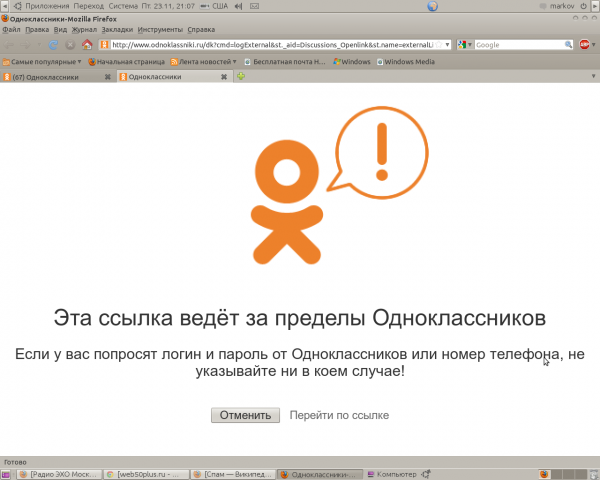Open the back/forward history dropdown arrow
Viewport: 600px width, 480px height.
point(39,45)
